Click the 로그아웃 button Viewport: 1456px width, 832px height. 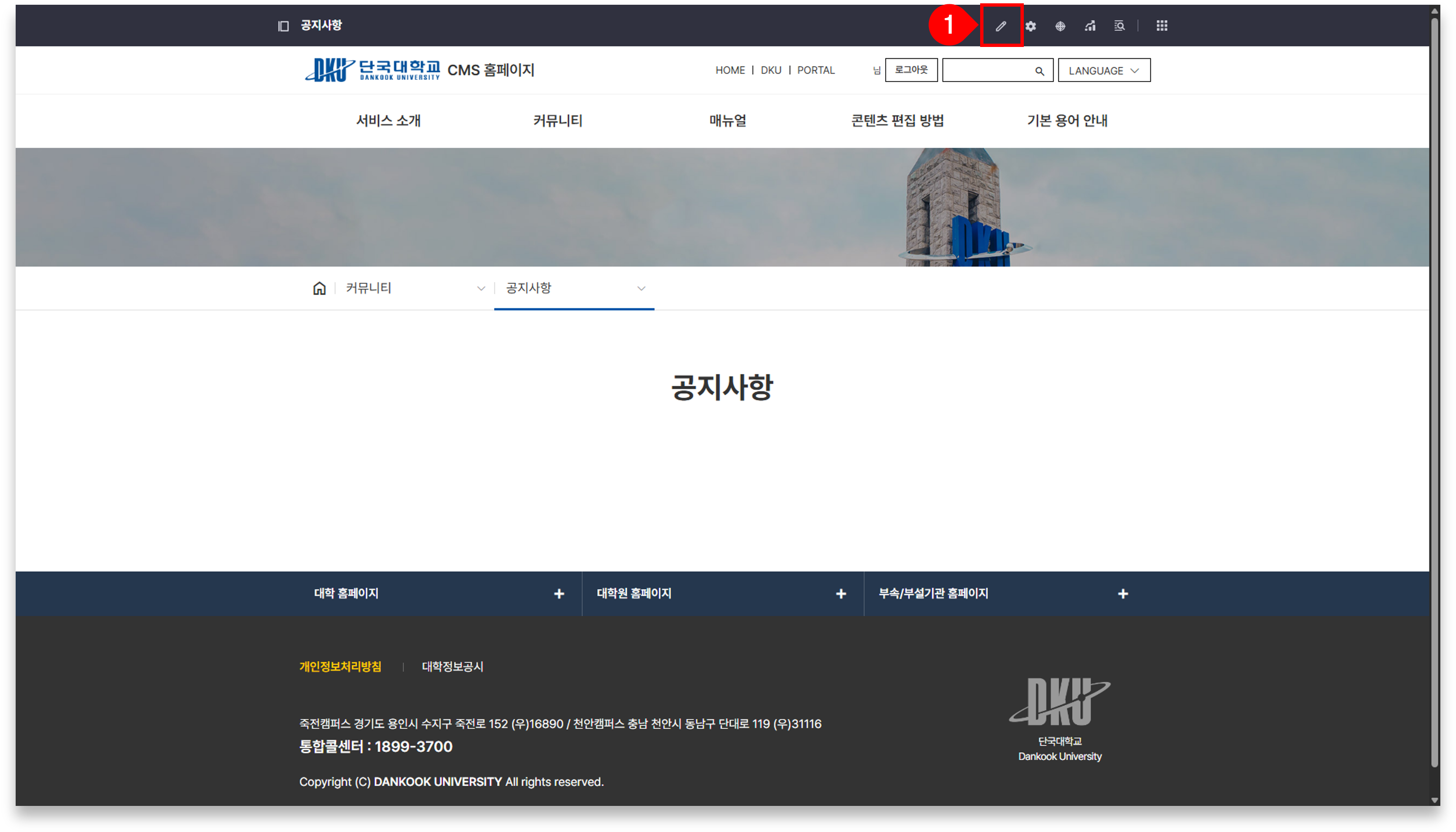911,70
